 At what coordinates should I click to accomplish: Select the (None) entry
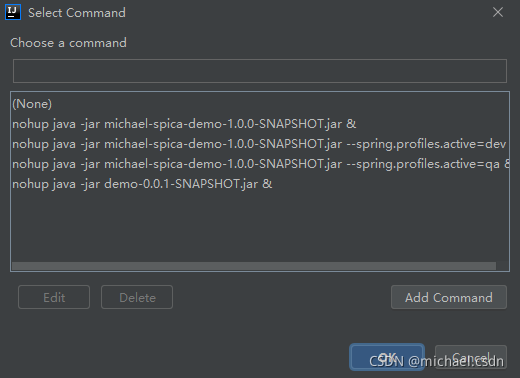point(260,104)
